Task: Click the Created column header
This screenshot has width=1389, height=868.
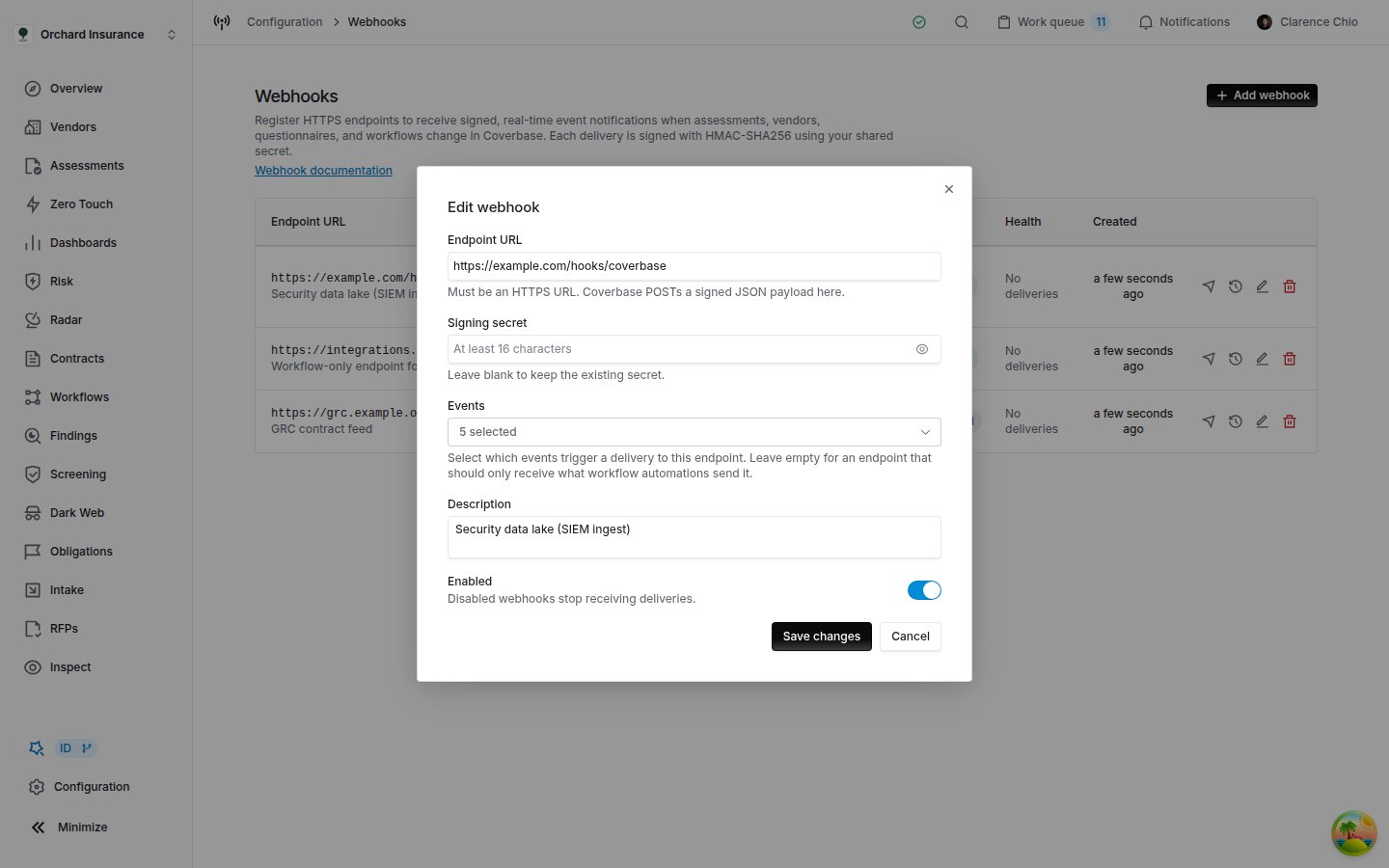Action: [x=1115, y=222]
